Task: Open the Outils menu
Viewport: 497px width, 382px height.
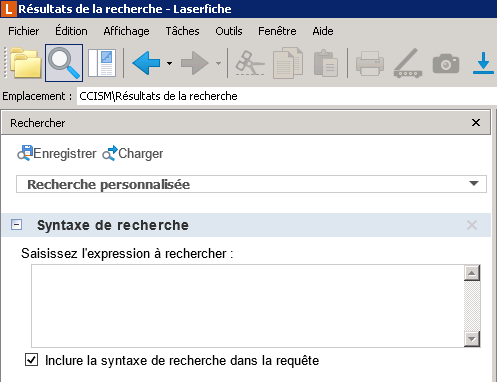Action: (x=229, y=31)
